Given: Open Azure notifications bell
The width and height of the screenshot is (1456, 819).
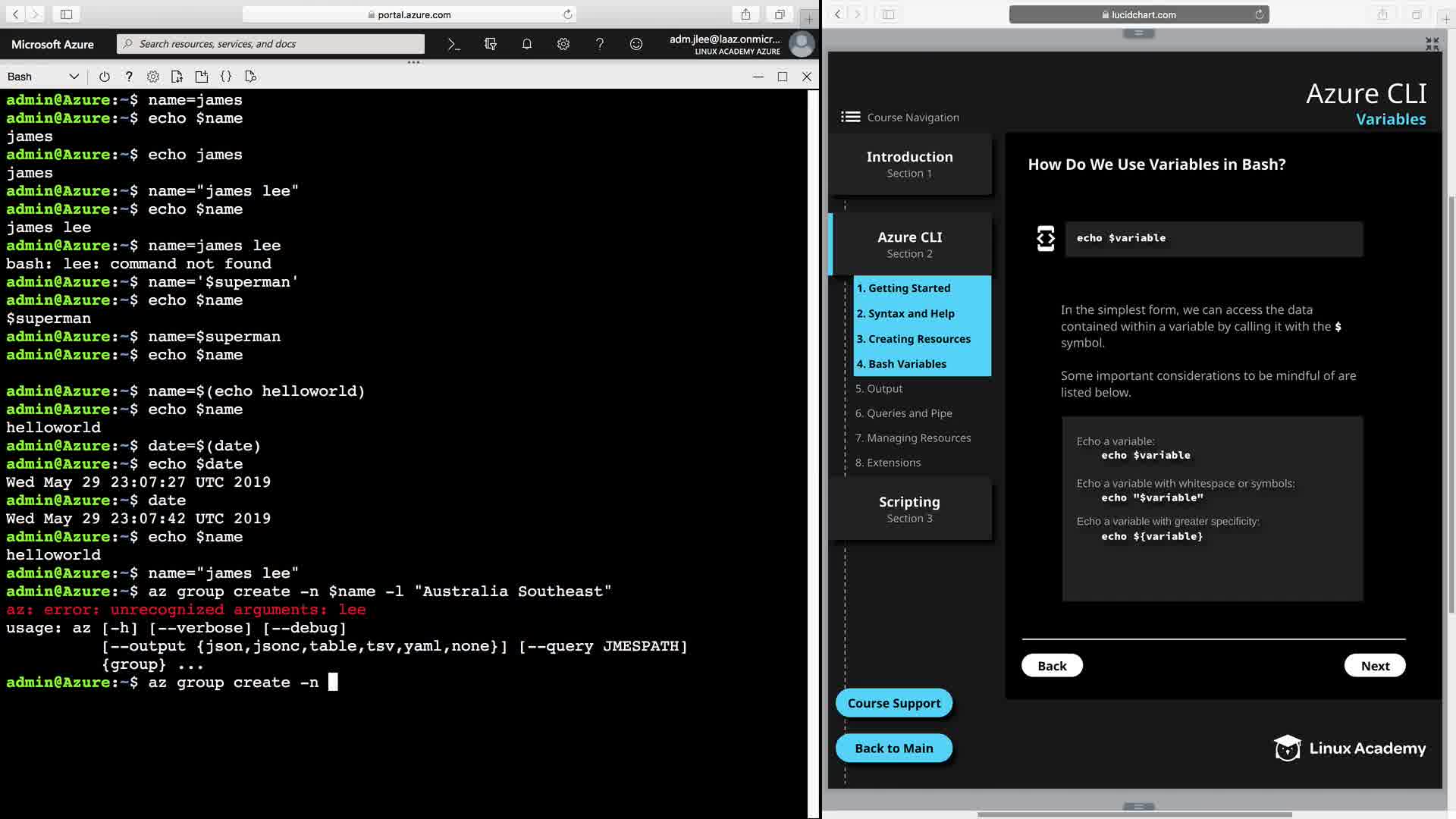Looking at the screenshot, I should 526,44.
